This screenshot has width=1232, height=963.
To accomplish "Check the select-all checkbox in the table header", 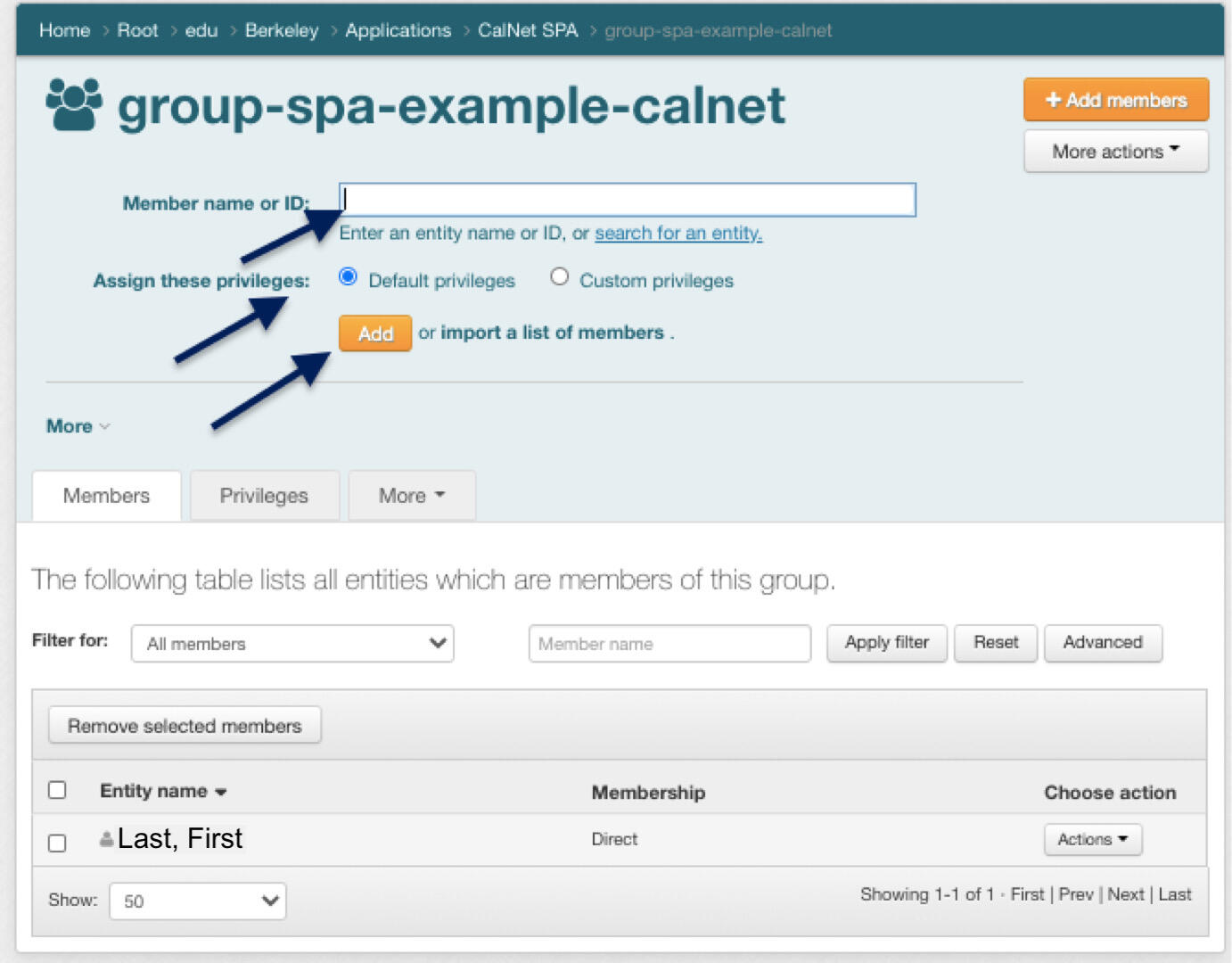I will [x=58, y=790].
